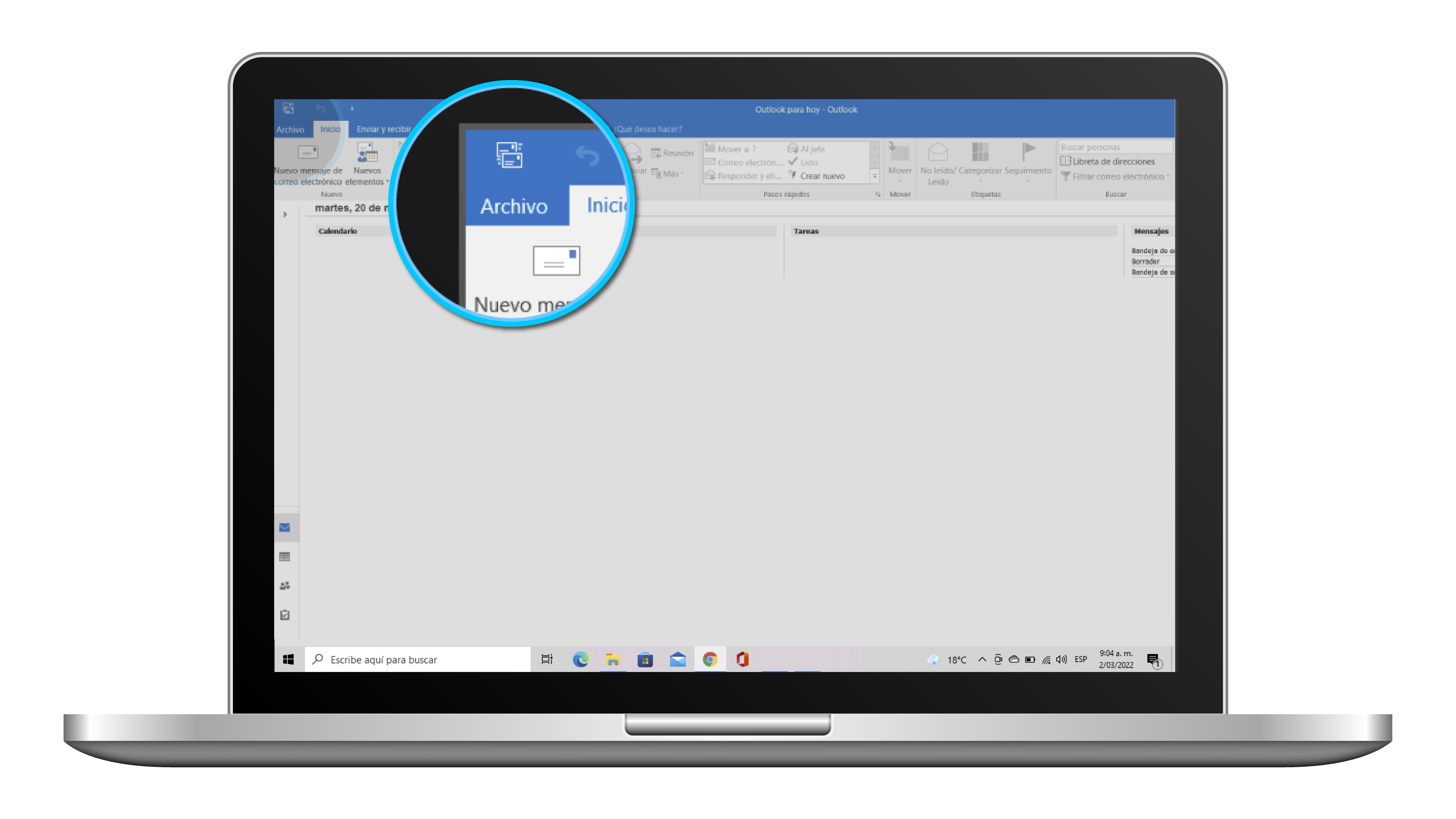This screenshot has height=819, width=1456.
Task: Expand Filtrar correo electrónico dropdown
Action: pyautogui.click(x=1115, y=177)
